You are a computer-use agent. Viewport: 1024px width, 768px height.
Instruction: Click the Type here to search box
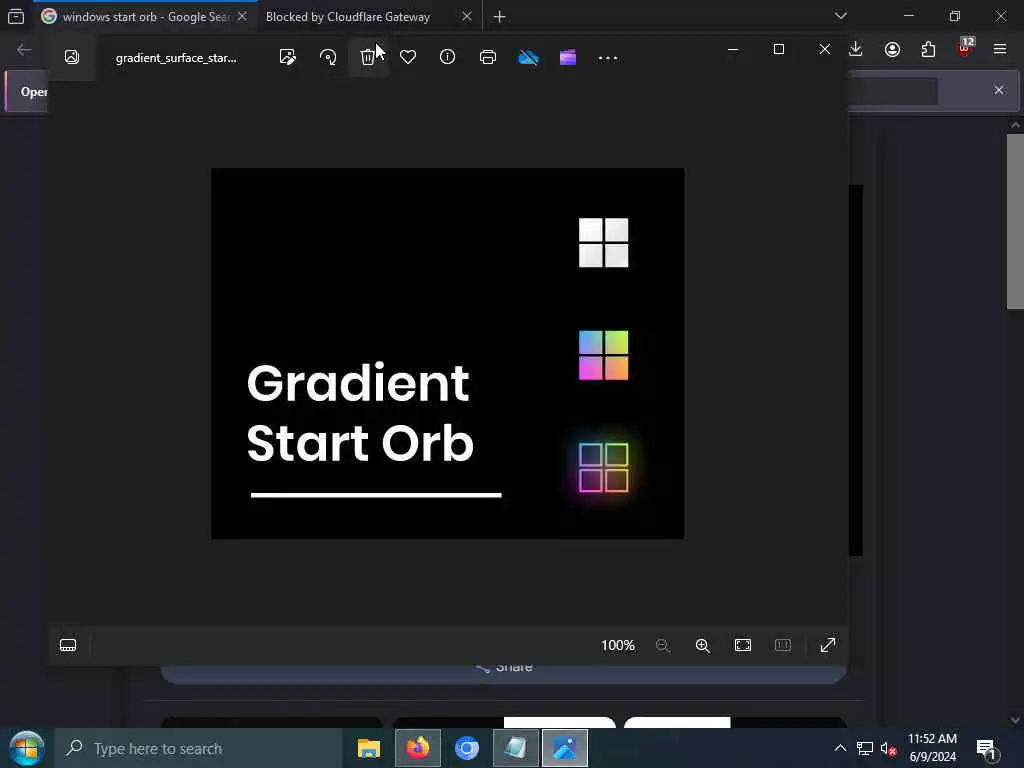click(198, 748)
